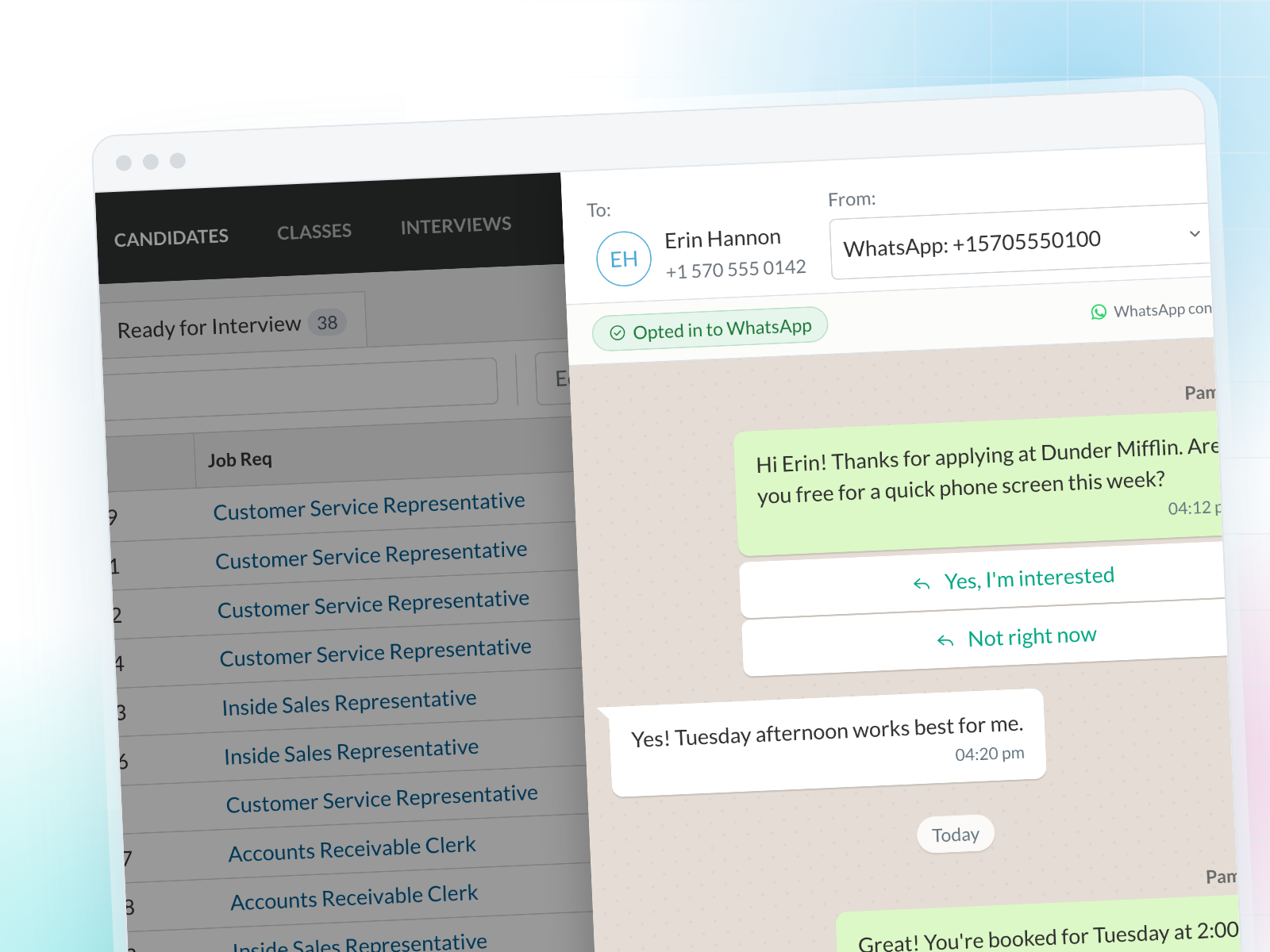
Task: Click the 04:20 pm timestamp
Action: tap(989, 754)
